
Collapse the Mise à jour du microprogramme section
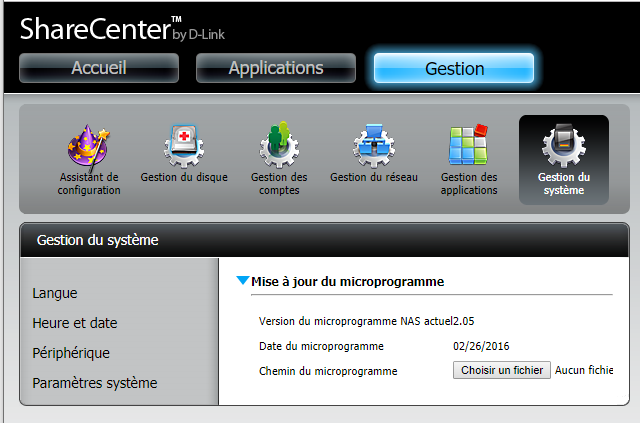(243, 282)
